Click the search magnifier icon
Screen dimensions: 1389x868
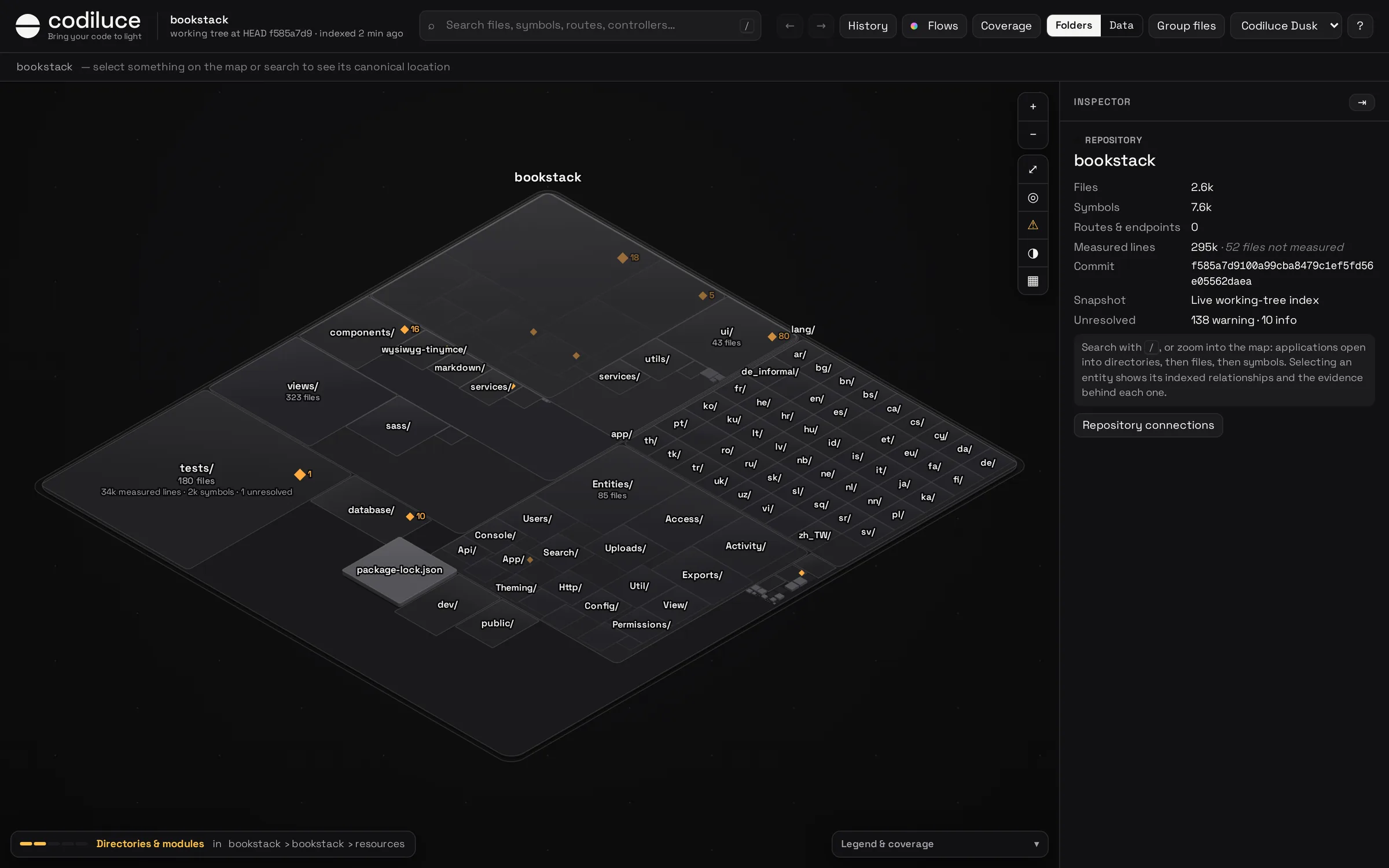point(431,26)
